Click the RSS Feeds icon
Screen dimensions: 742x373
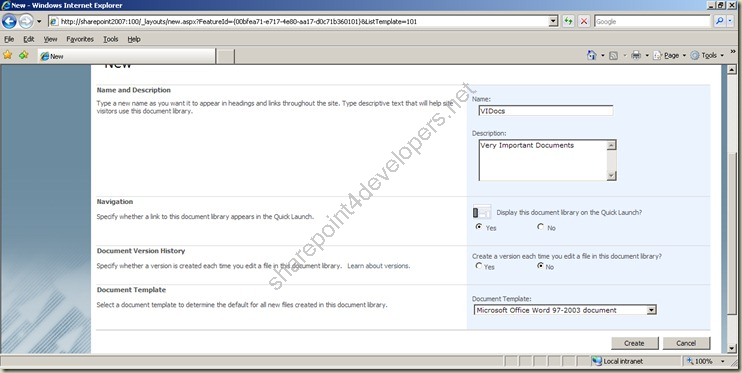613,56
